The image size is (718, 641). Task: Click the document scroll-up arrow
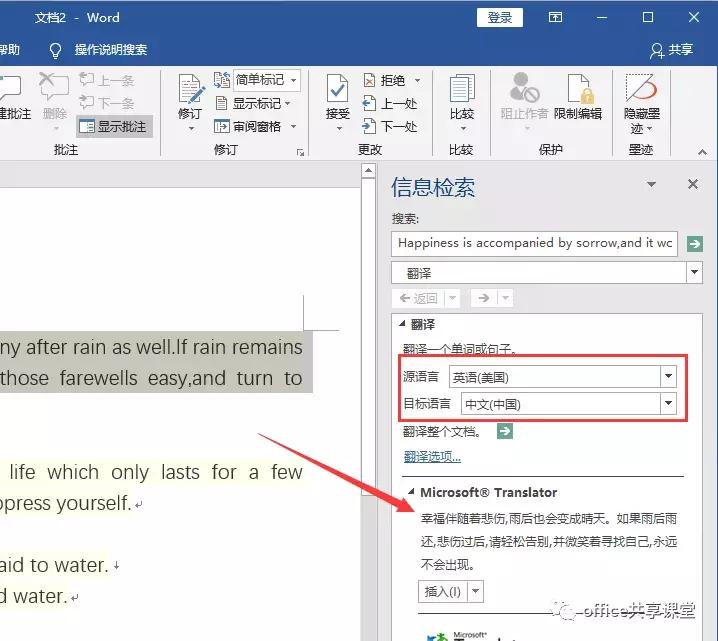coord(368,171)
